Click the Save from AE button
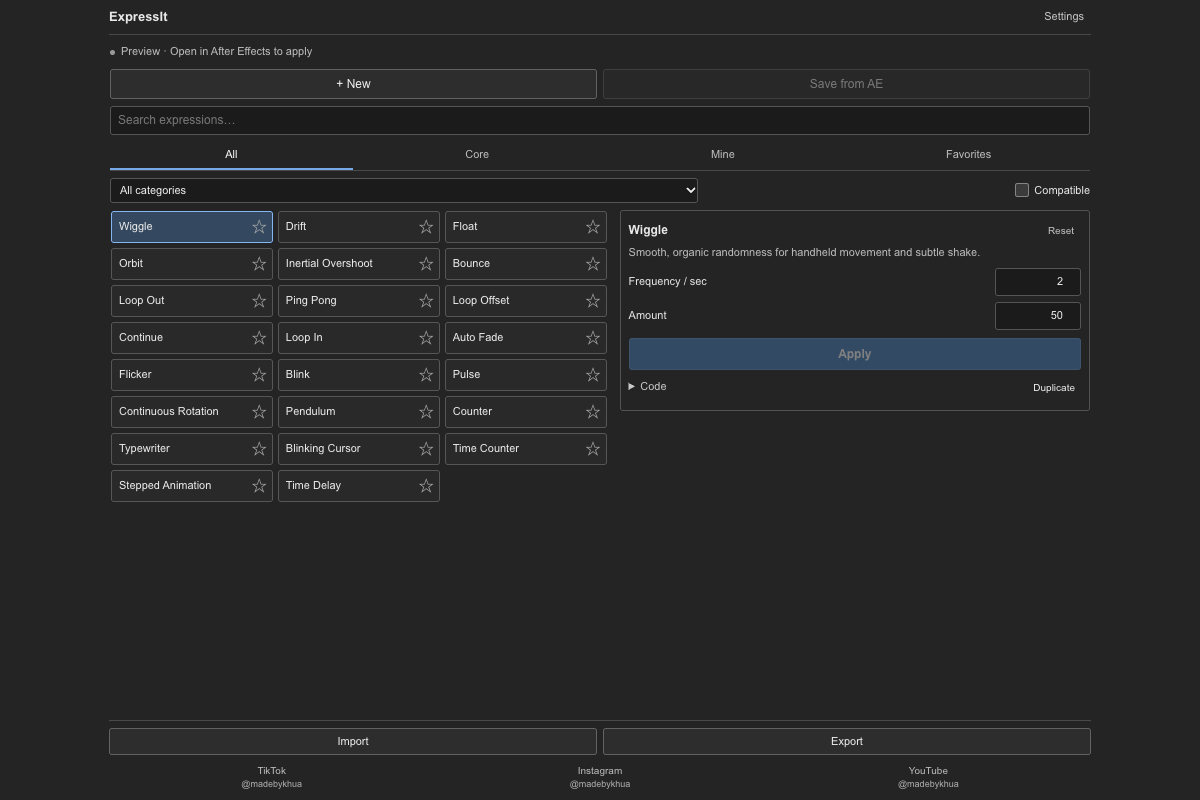The width and height of the screenshot is (1200, 800). pos(846,84)
